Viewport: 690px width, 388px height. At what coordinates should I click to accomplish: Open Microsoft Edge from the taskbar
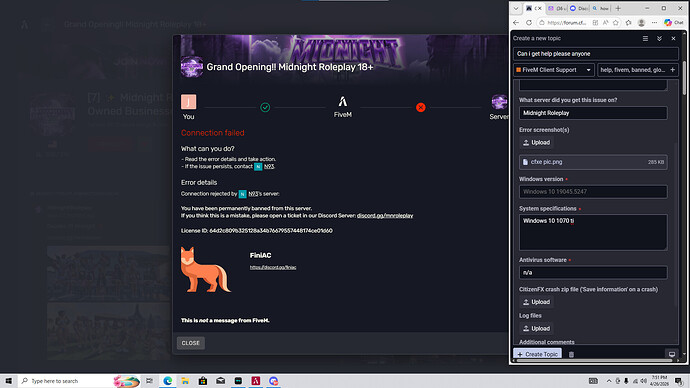pos(168,381)
